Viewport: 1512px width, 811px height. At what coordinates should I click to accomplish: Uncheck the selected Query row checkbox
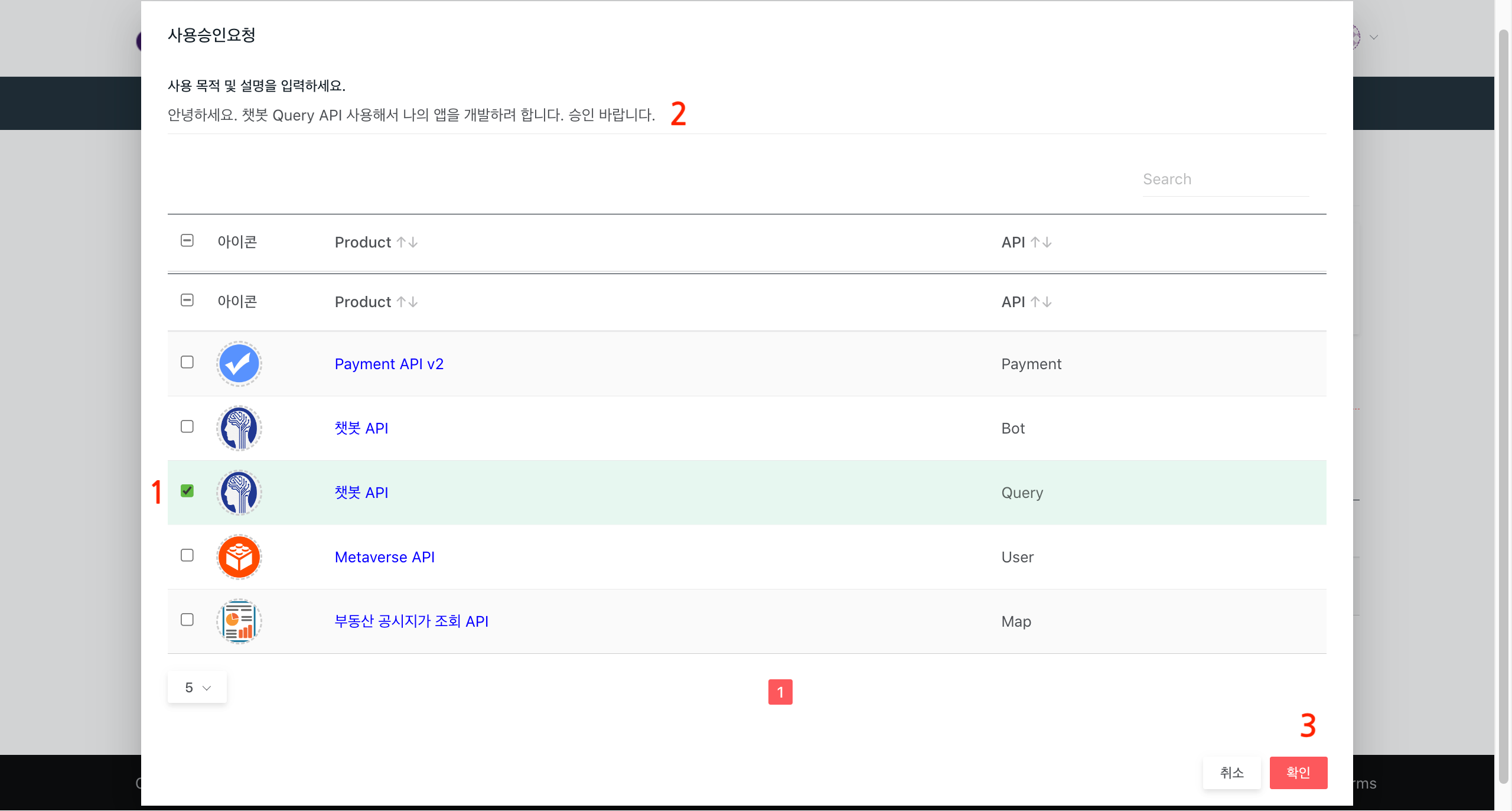click(187, 491)
